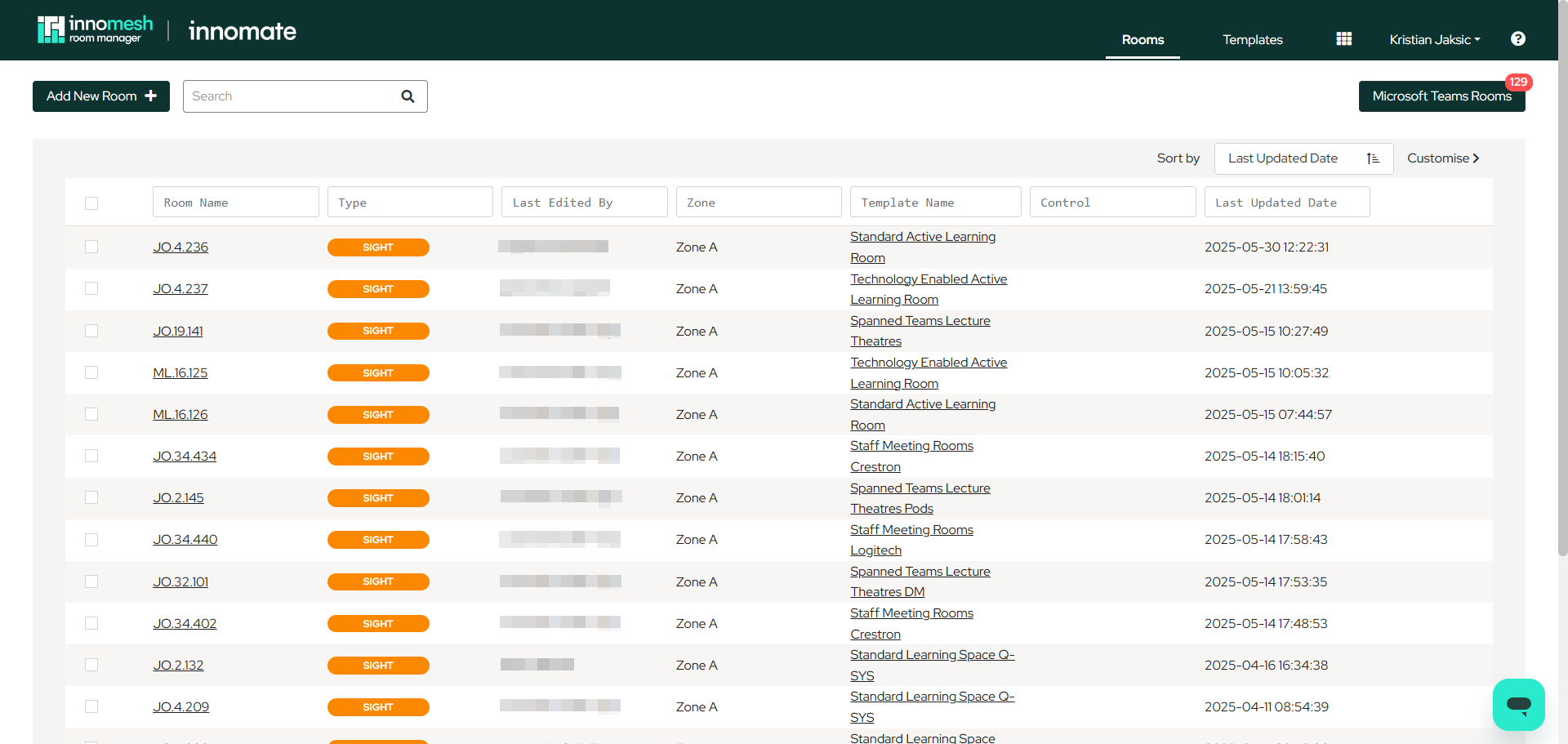
Task: Open JO.4.236's Standard Active Learning Room template
Action: click(923, 247)
